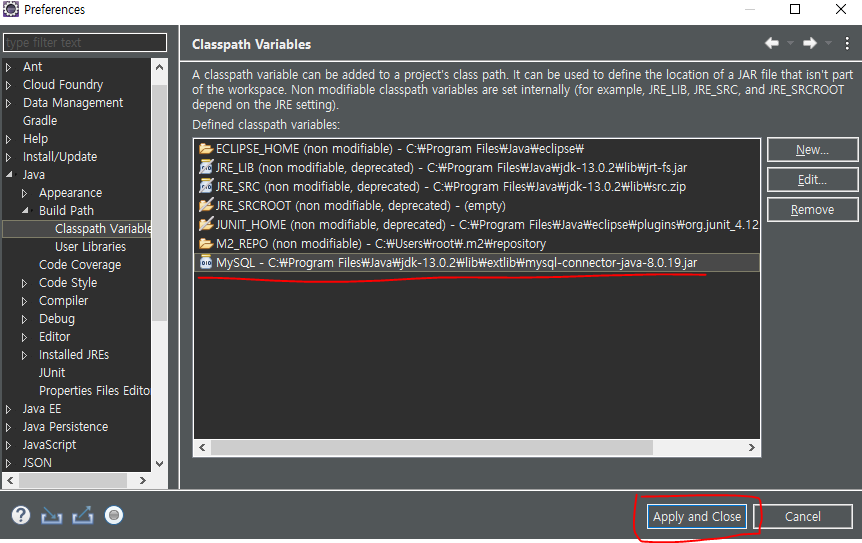Screen dimensions: 862x543
Task: Click the type filter text field
Action: point(85,42)
